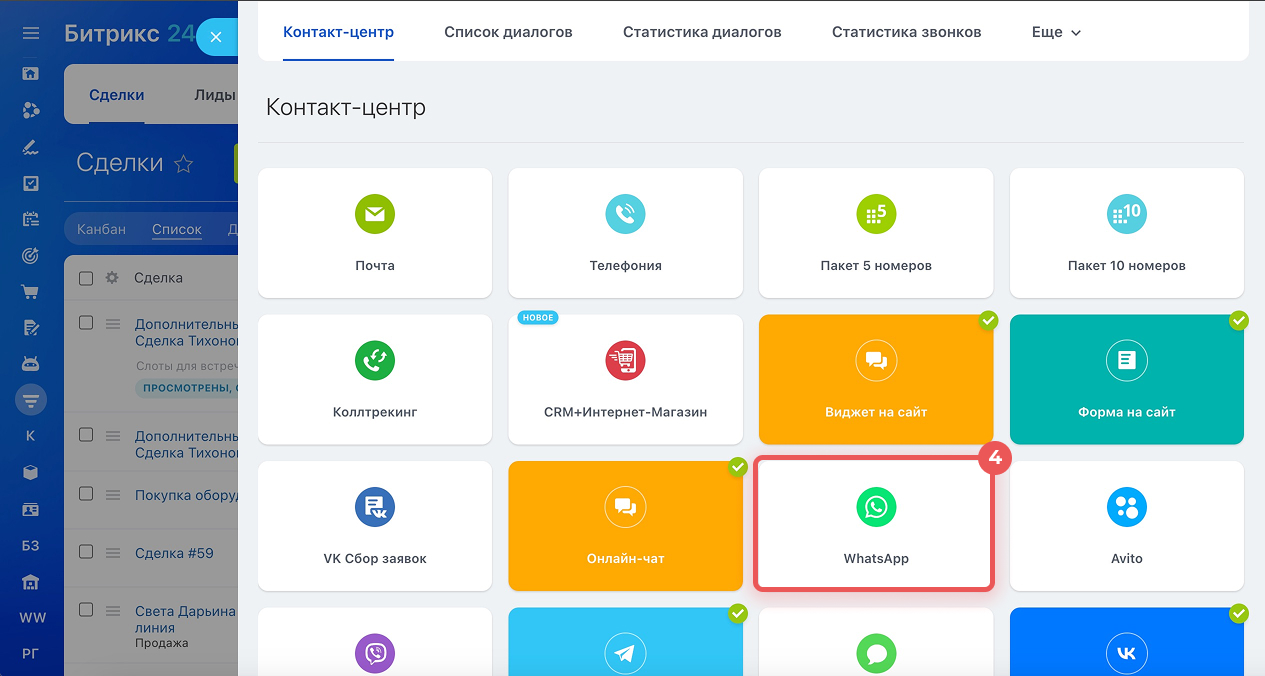The width and height of the screenshot is (1265, 676).
Task: Click the Битрикс 24 logo
Action: pyautogui.click(x=130, y=33)
